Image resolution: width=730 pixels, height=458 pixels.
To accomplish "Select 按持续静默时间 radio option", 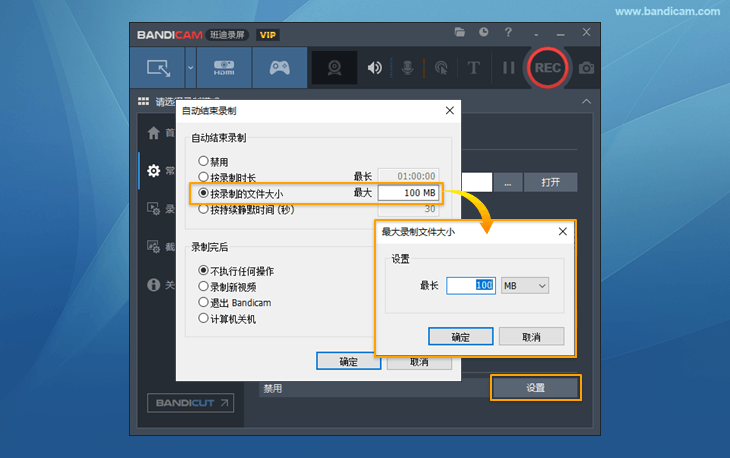I will click(x=246, y=209).
